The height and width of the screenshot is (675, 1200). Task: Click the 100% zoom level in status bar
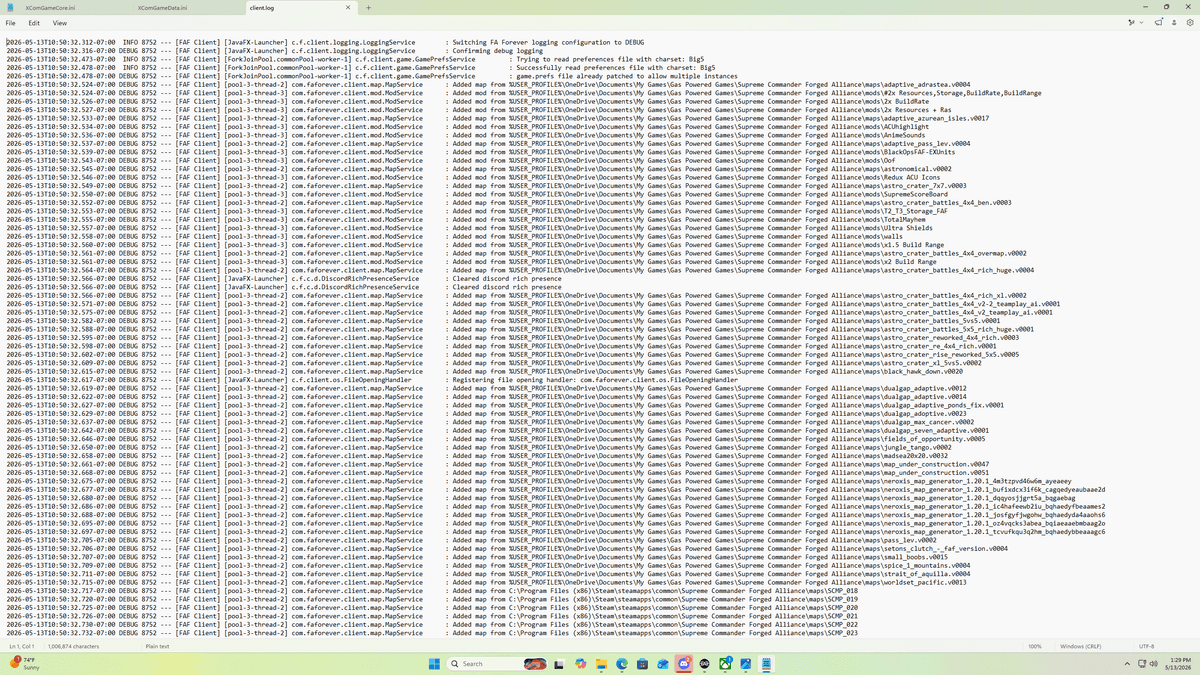1035,646
